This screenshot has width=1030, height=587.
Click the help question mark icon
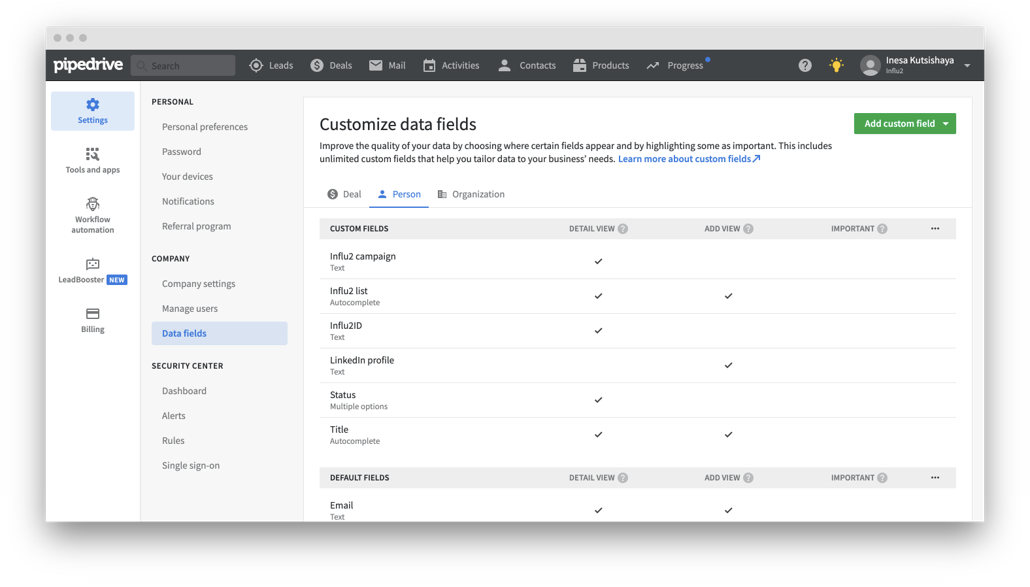tap(805, 66)
